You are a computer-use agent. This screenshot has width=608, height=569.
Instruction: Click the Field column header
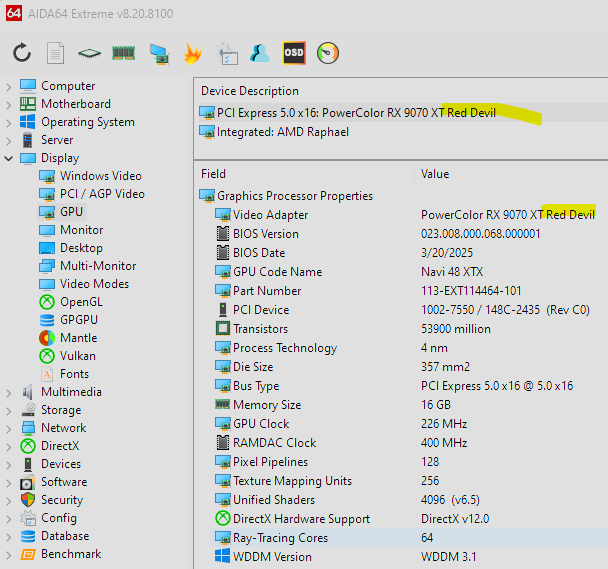(x=214, y=173)
